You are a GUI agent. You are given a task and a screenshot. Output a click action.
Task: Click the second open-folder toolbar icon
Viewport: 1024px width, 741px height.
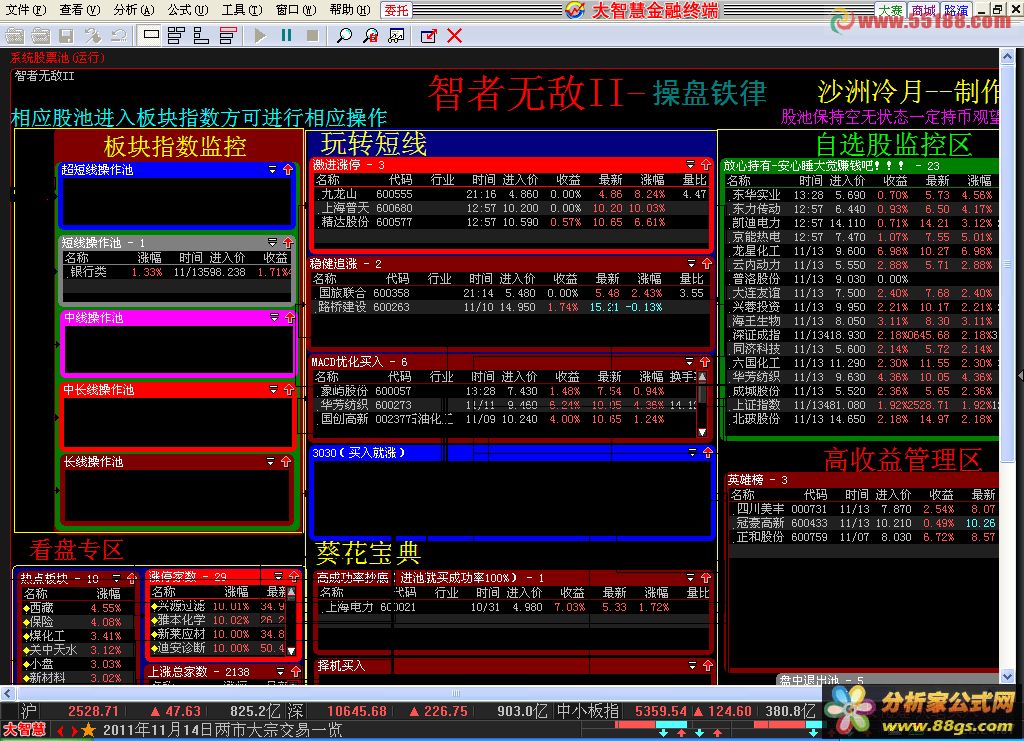[x=40, y=35]
